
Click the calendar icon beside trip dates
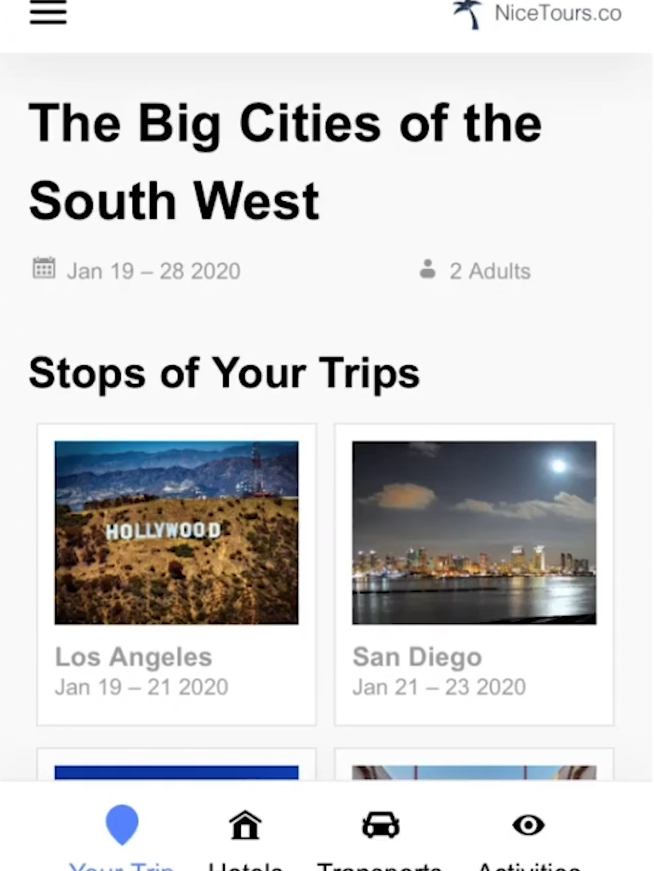(44, 268)
